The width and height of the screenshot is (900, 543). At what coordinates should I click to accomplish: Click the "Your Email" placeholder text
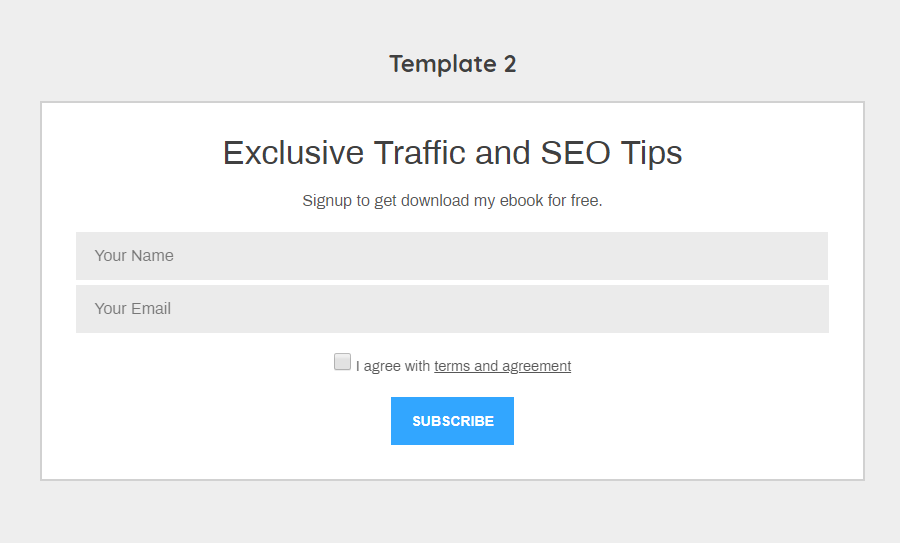click(133, 309)
